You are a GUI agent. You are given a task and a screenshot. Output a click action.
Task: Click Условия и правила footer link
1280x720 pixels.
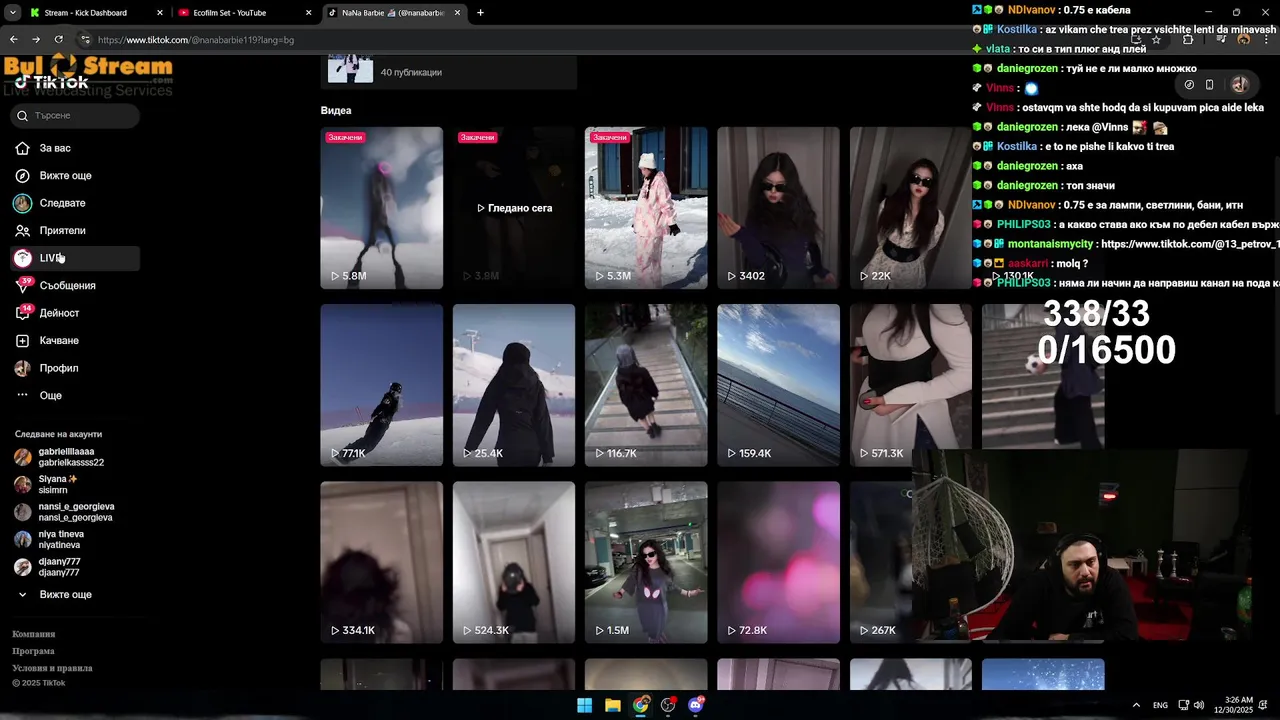point(52,668)
